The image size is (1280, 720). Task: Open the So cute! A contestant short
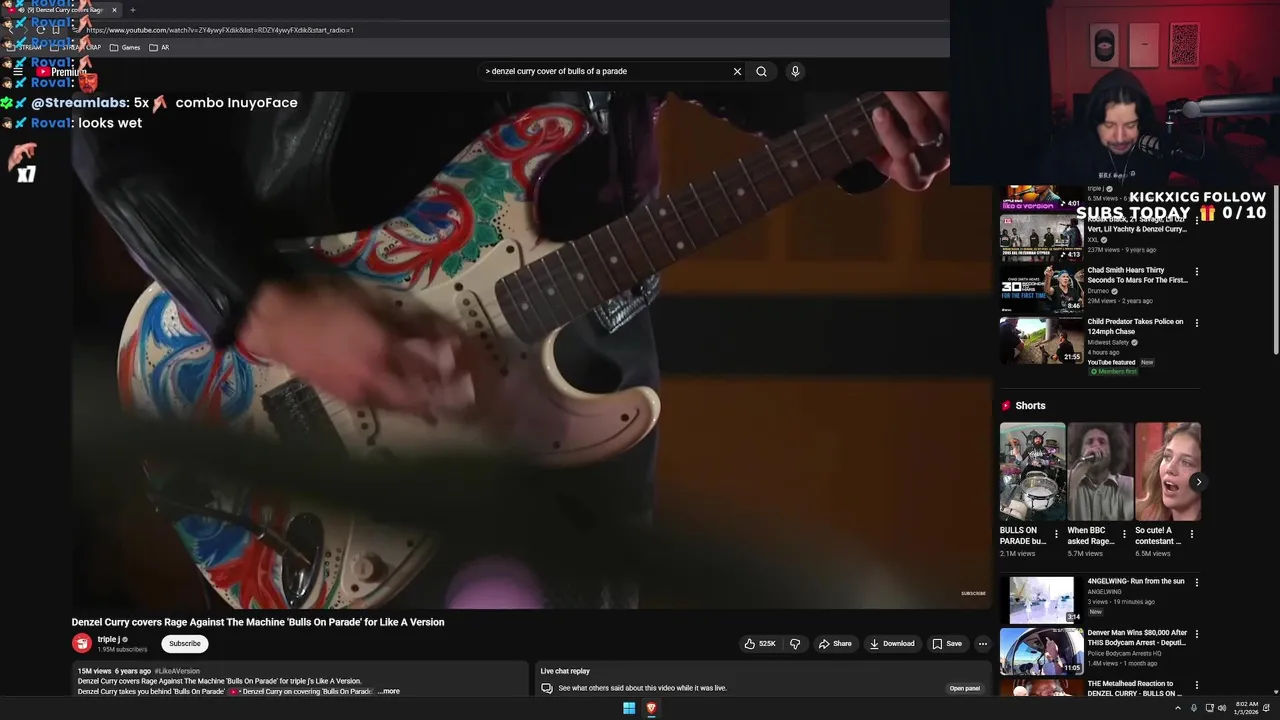pos(1168,471)
